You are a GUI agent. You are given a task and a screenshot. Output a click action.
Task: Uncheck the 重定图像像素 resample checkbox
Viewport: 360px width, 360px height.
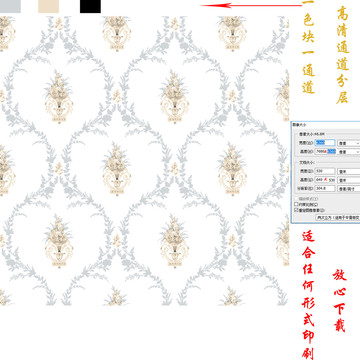tap(296, 210)
